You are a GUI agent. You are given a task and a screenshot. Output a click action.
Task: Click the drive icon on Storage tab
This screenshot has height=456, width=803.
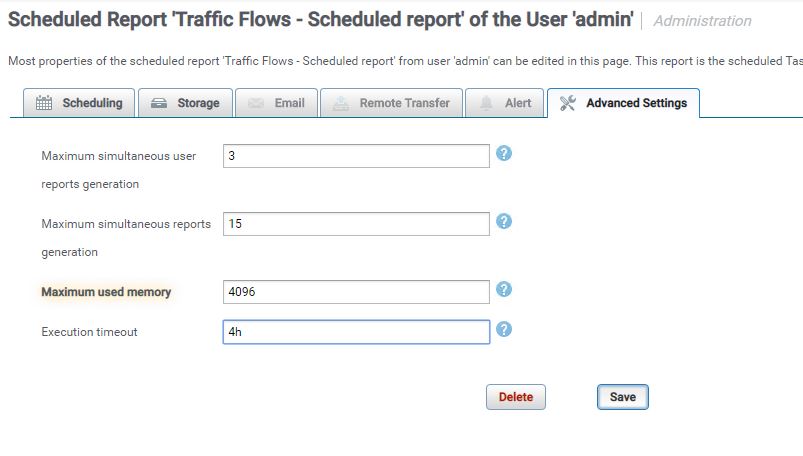159,103
